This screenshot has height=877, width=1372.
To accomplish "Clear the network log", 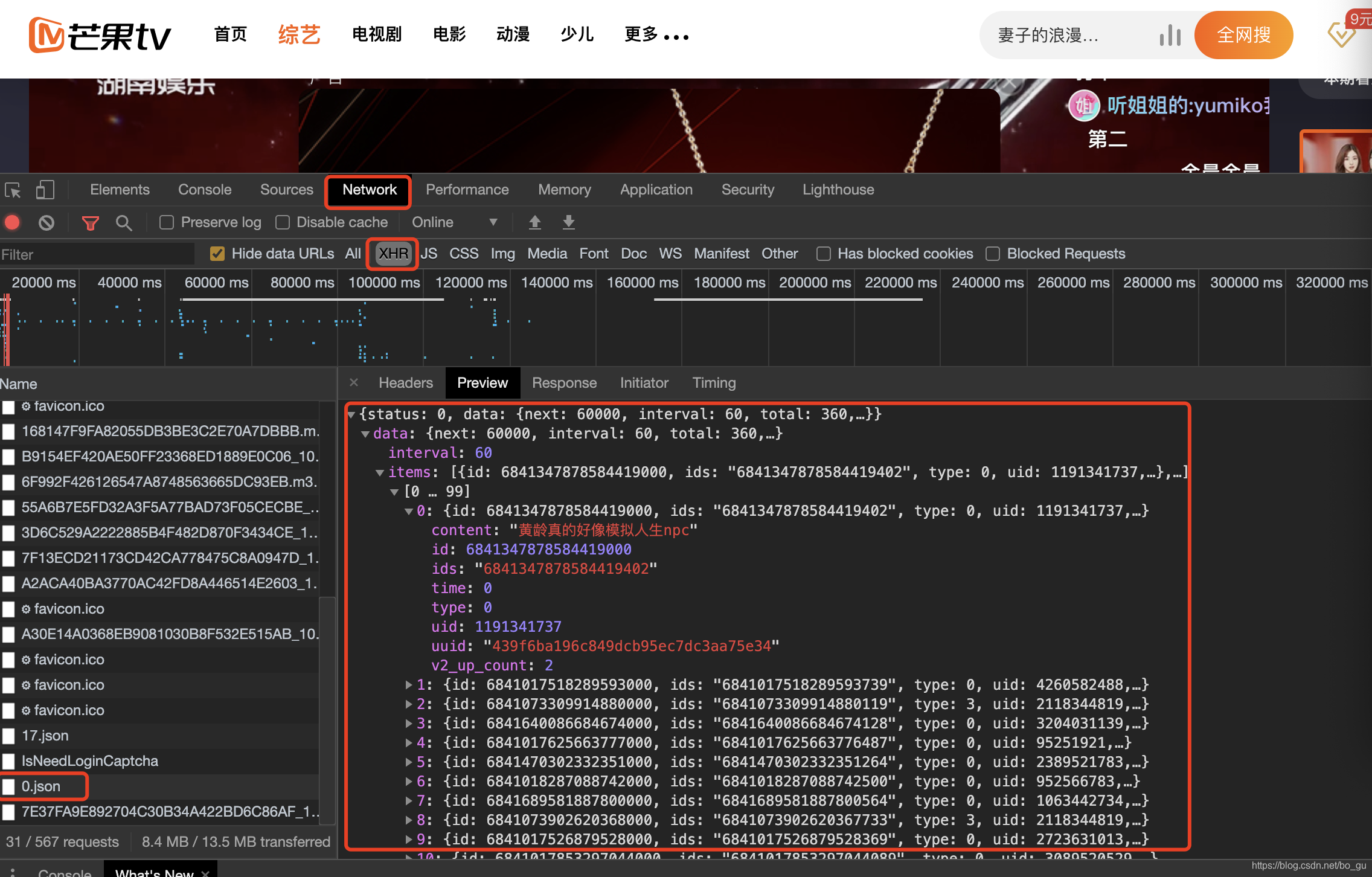I will pos(46,223).
